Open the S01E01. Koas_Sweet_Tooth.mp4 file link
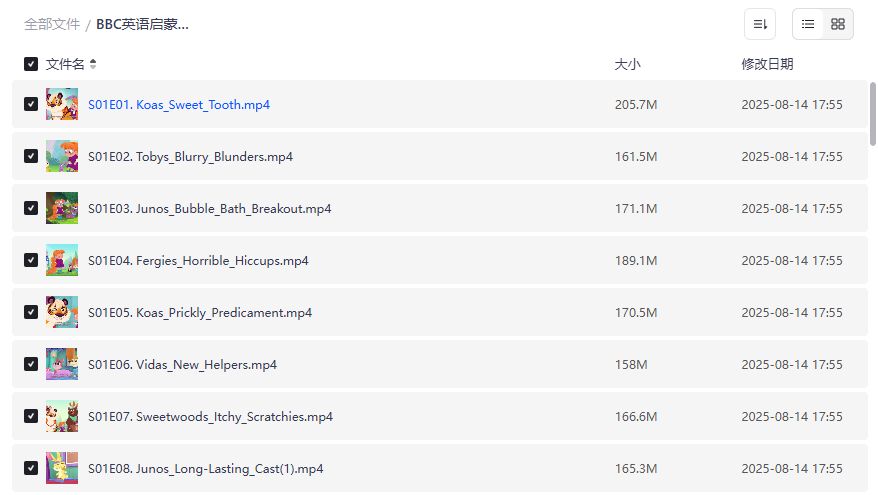878x495 pixels. tap(179, 104)
